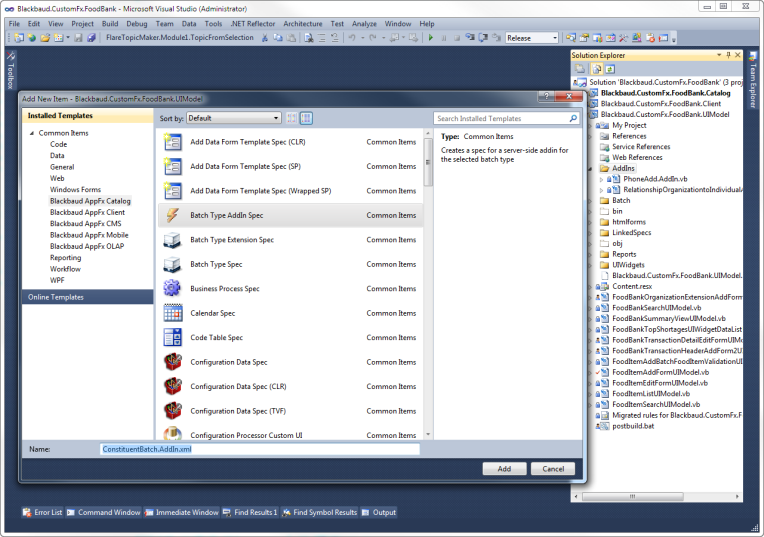This screenshot has height=537, width=764.
Task: Collapse the AddIns folder
Action: [591, 169]
